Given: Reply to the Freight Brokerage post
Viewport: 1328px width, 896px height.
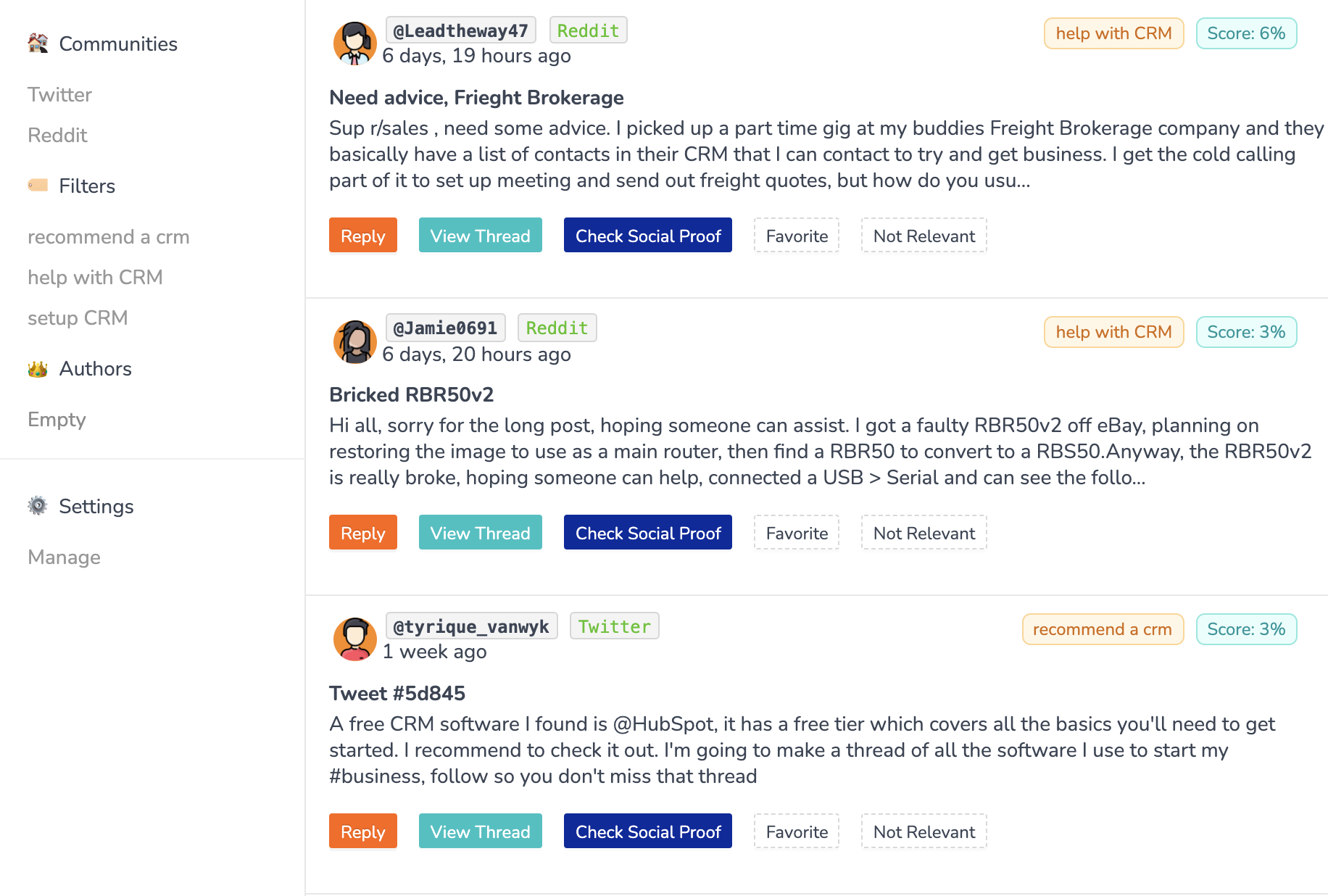Looking at the screenshot, I should pos(363,236).
